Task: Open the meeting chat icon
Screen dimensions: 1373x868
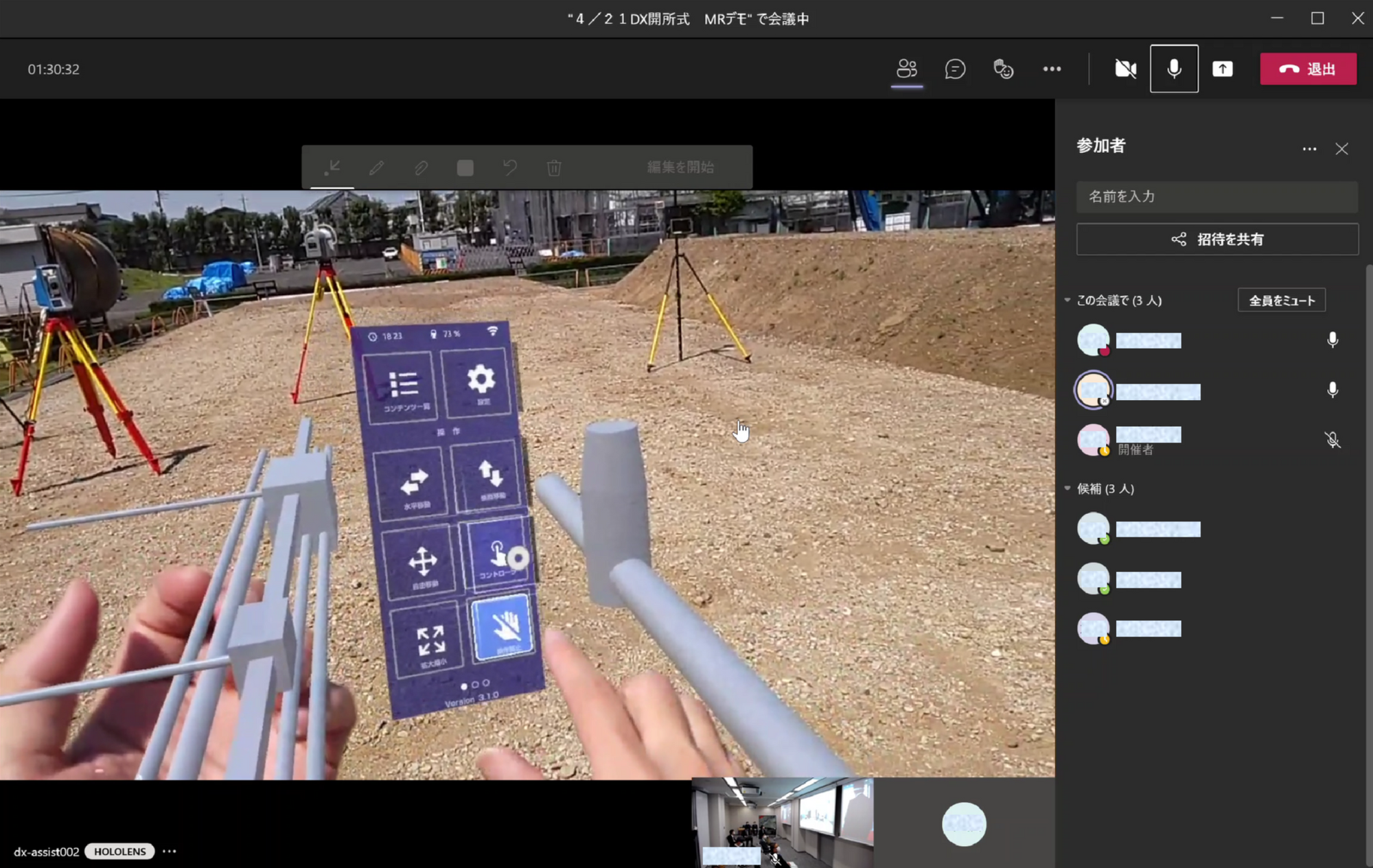Action: 955,69
